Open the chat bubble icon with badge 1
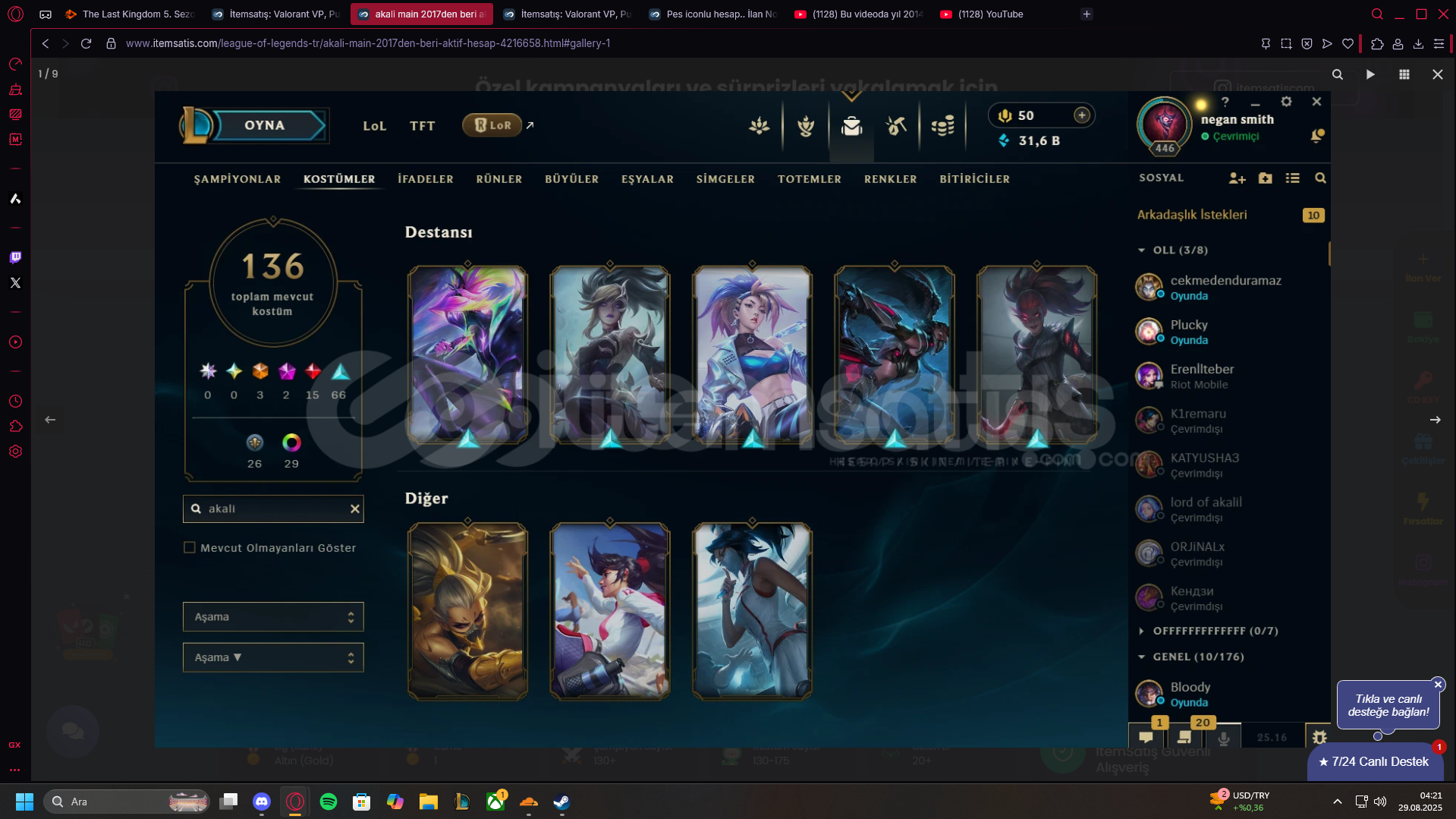 point(1146,736)
